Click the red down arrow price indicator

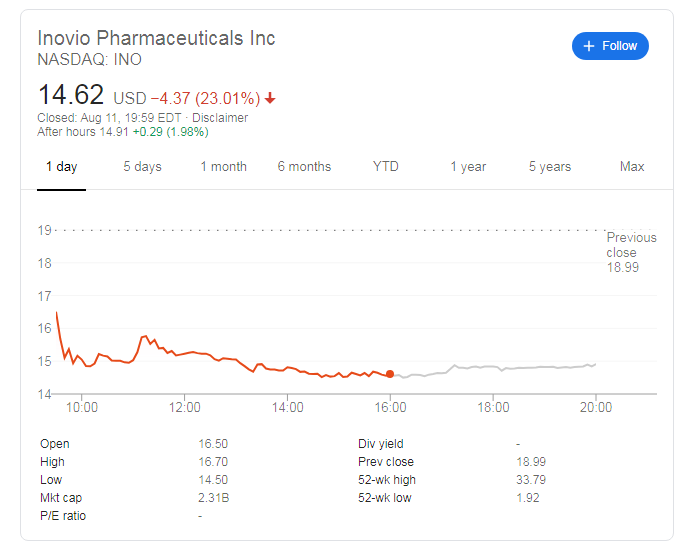[x=270, y=98]
